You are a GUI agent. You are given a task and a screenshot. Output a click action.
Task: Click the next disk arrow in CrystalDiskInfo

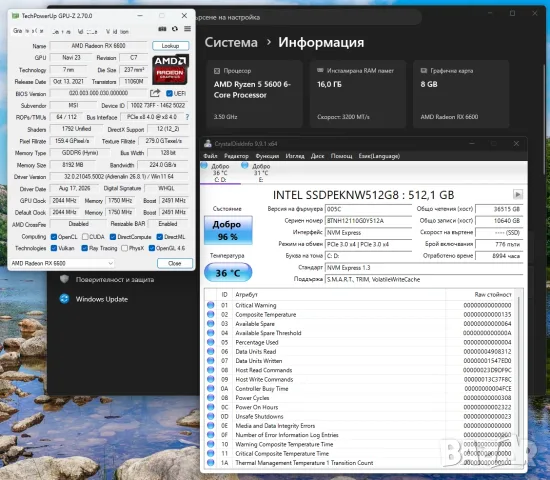click(518, 194)
